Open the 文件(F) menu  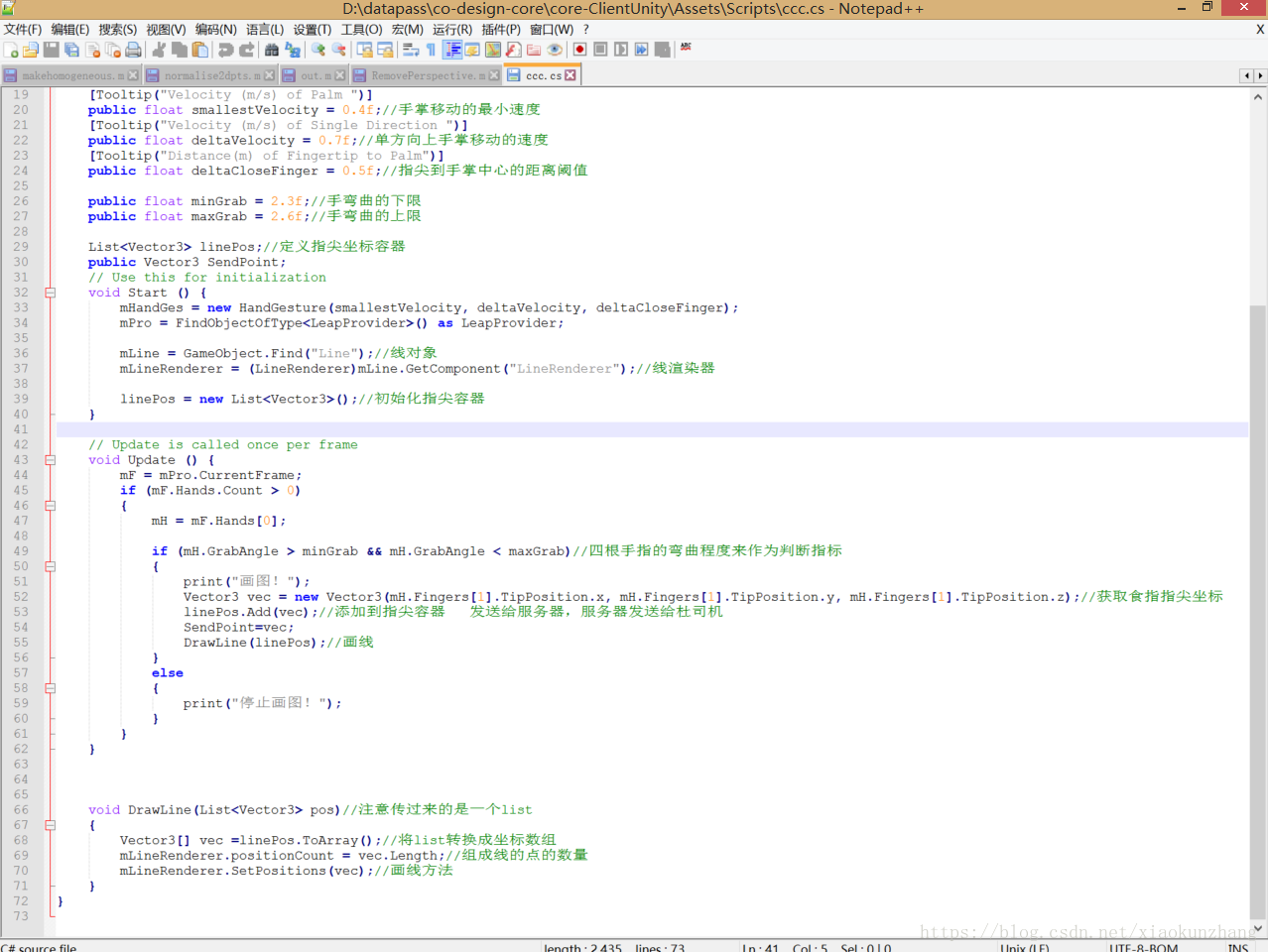click(23, 30)
